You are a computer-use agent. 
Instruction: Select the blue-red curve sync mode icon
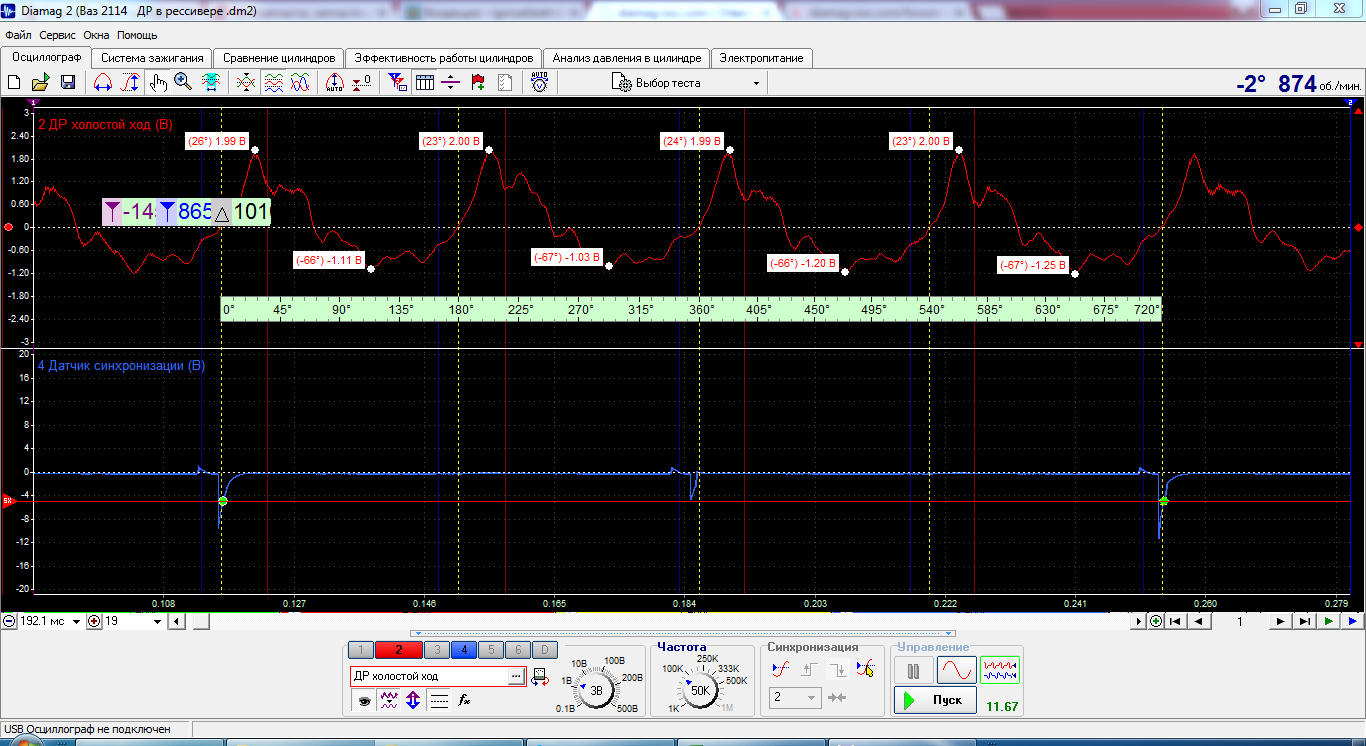(x=781, y=670)
